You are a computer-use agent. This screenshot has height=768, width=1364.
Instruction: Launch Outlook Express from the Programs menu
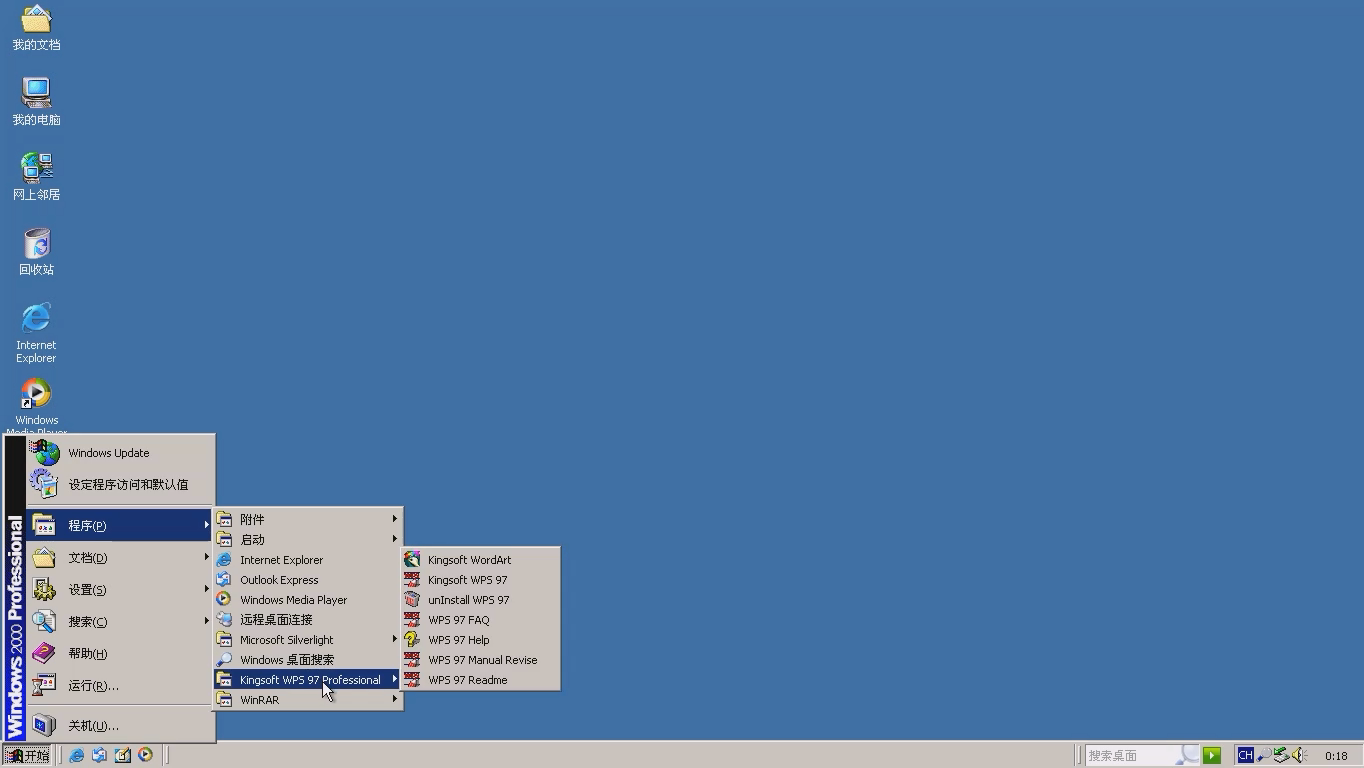[x=308, y=579]
